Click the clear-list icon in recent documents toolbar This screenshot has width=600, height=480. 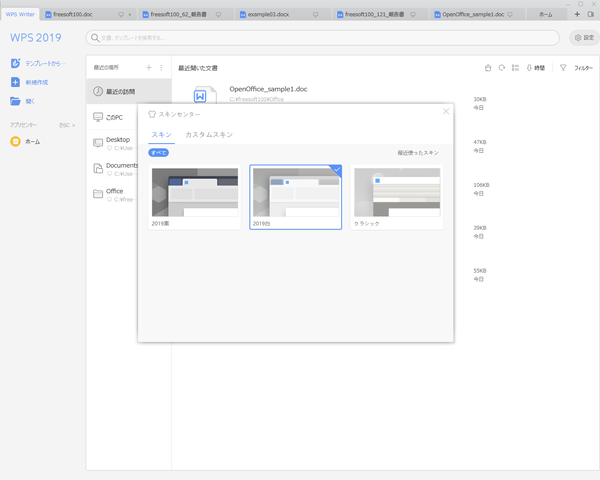[488, 68]
